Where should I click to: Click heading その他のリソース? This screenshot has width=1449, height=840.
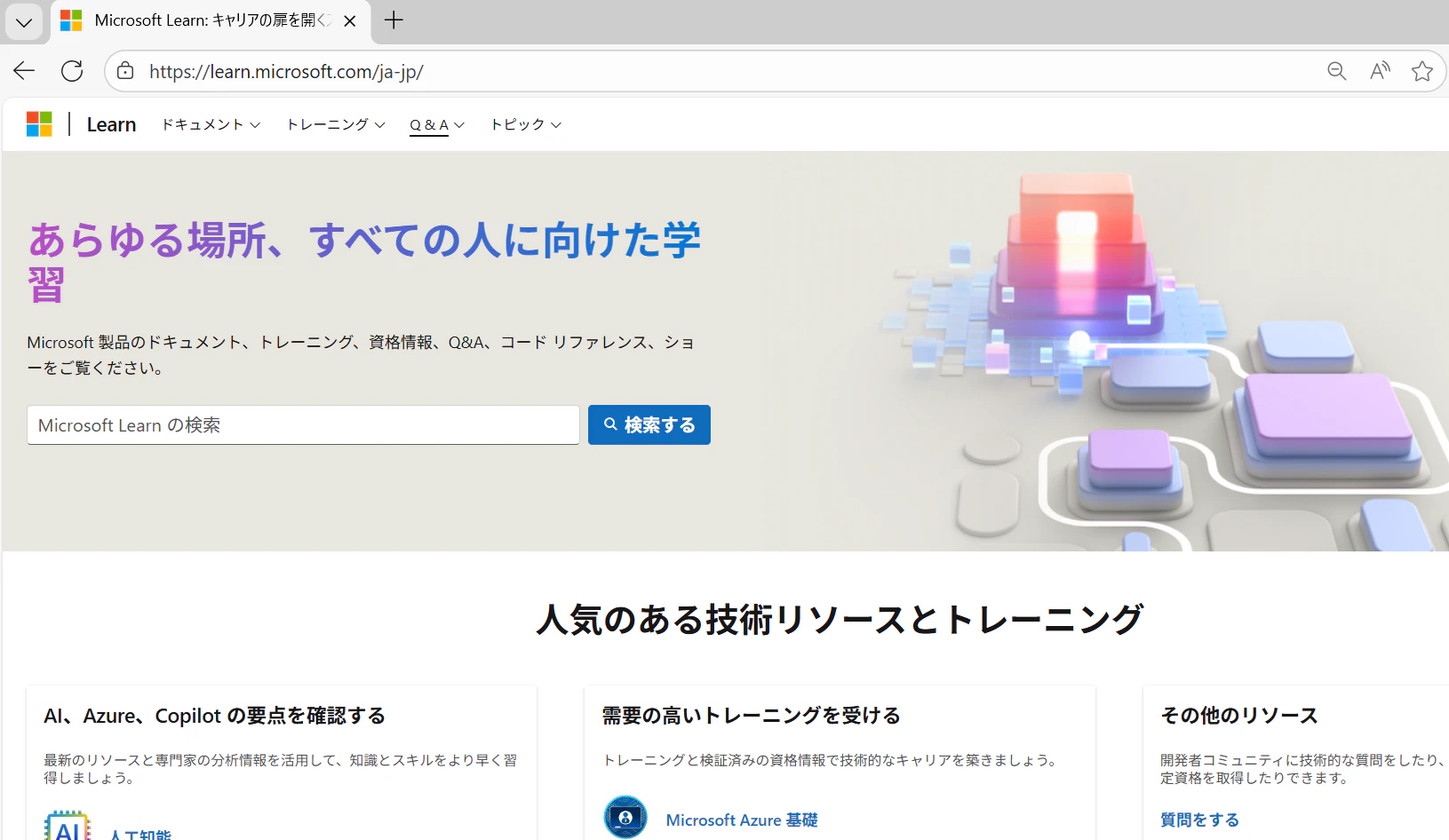point(1239,716)
